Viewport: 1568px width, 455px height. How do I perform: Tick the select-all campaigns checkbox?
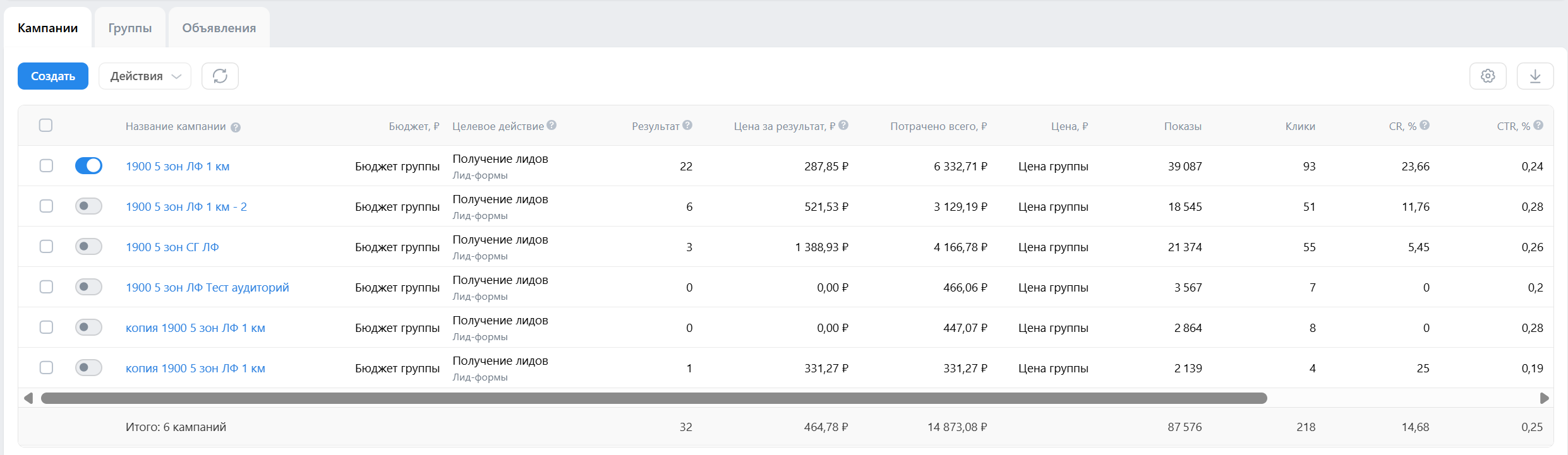[45, 126]
